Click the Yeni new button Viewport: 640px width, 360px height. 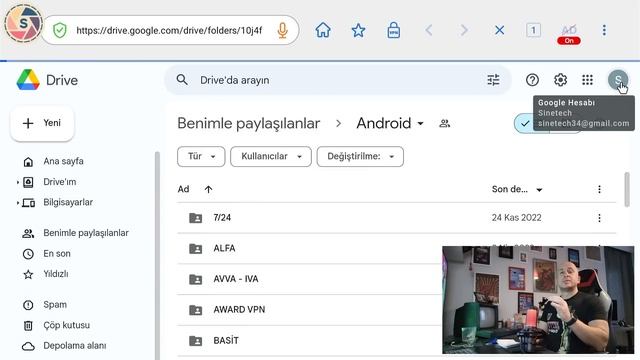click(42, 123)
